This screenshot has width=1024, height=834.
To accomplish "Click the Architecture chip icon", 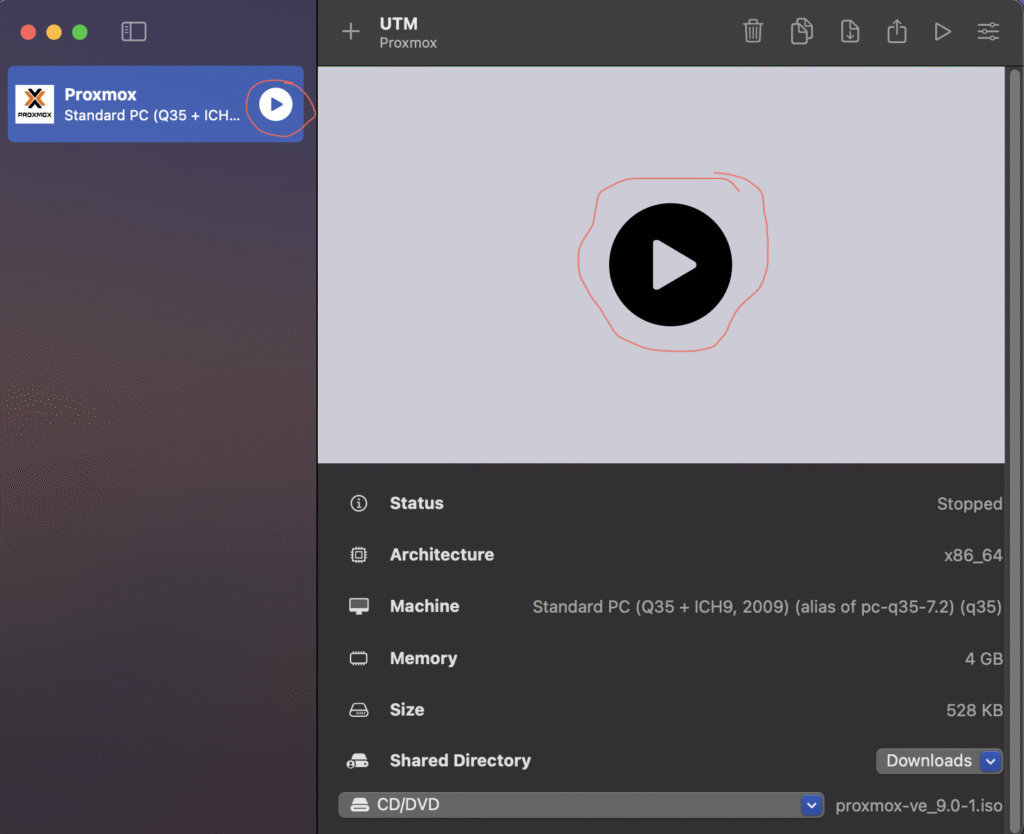I will (358, 555).
